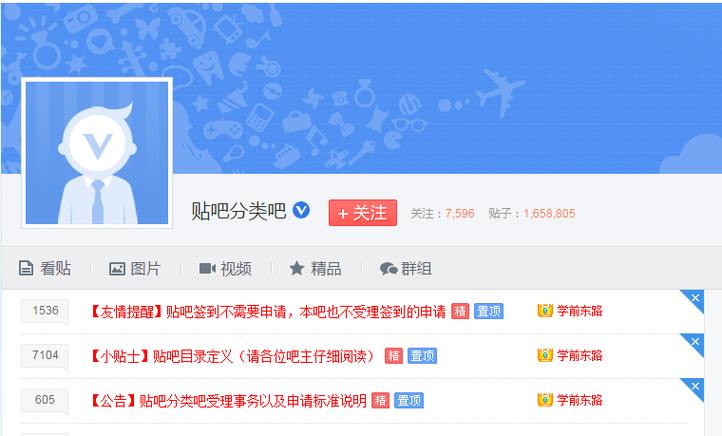Image resolution: width=722 pixels, height=436 pixels.
Task: Click the 图片 picture icon
Action: click(117, 268)
